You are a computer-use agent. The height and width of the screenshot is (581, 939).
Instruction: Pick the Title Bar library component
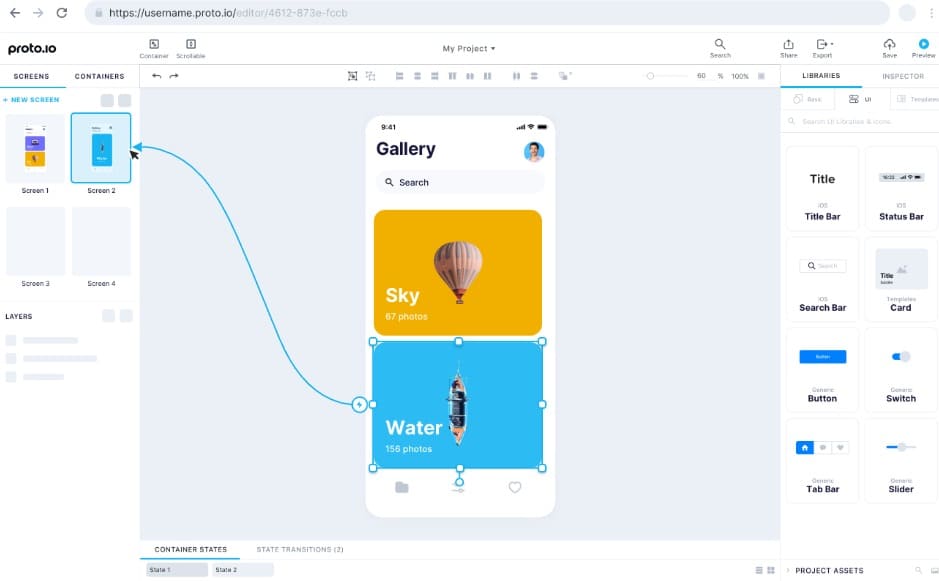(x=822, y=189)
